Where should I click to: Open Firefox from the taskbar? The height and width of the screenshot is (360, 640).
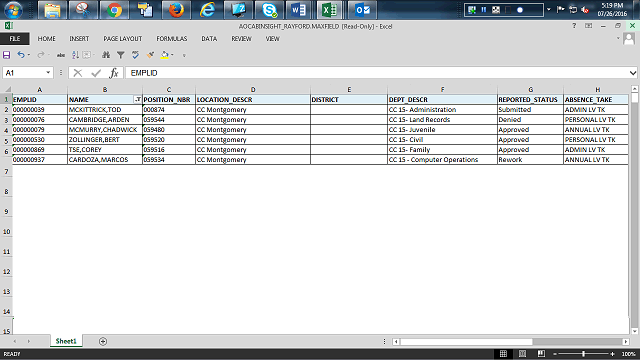coord(176,10)
